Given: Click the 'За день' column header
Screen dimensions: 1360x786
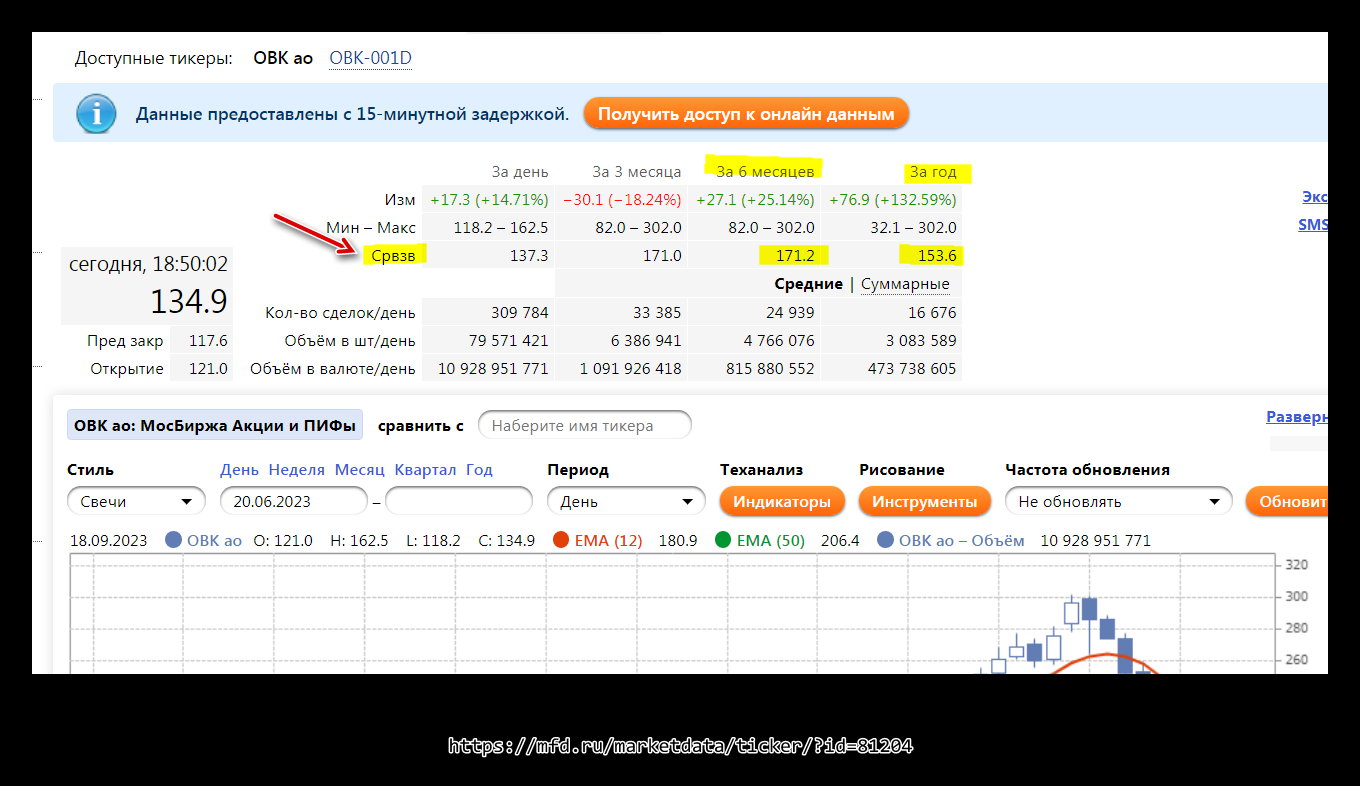Looking at the screenshot, I should click(520, 172).
